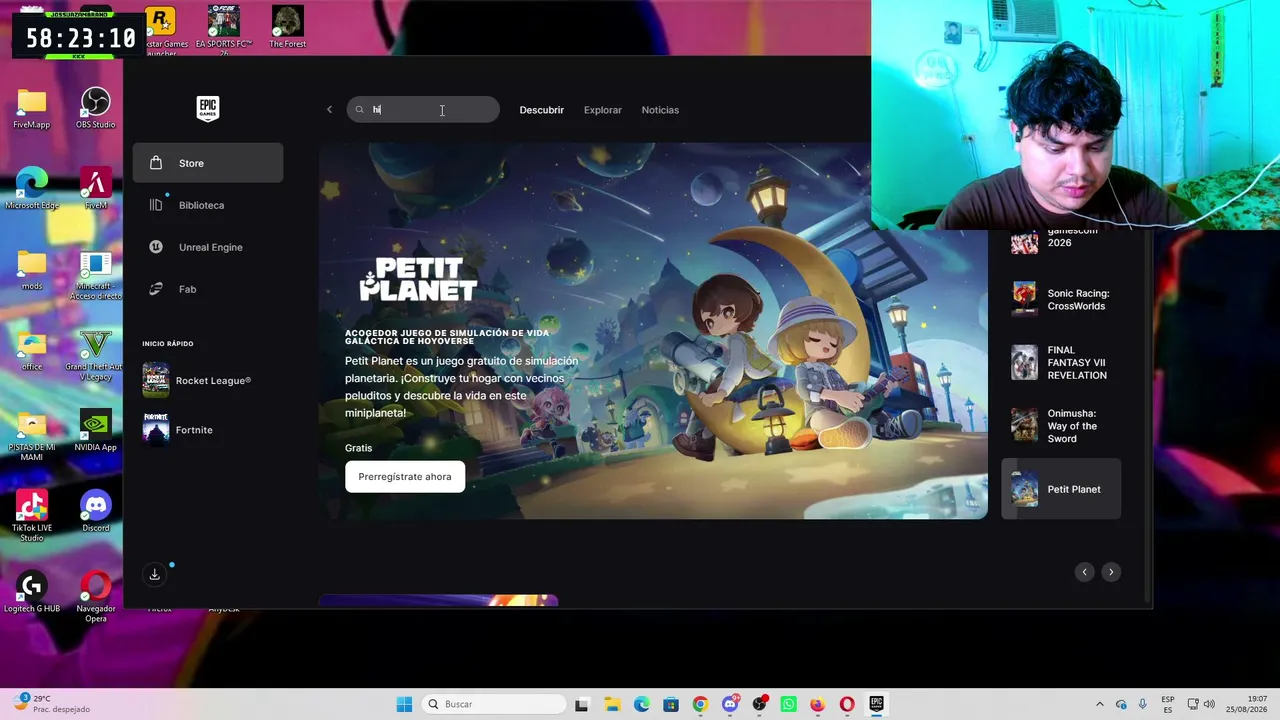The height and width of the screenshot is (720, 1280).
Task: Click the taskbar Buscar search box
Action: tap(494, 704)
